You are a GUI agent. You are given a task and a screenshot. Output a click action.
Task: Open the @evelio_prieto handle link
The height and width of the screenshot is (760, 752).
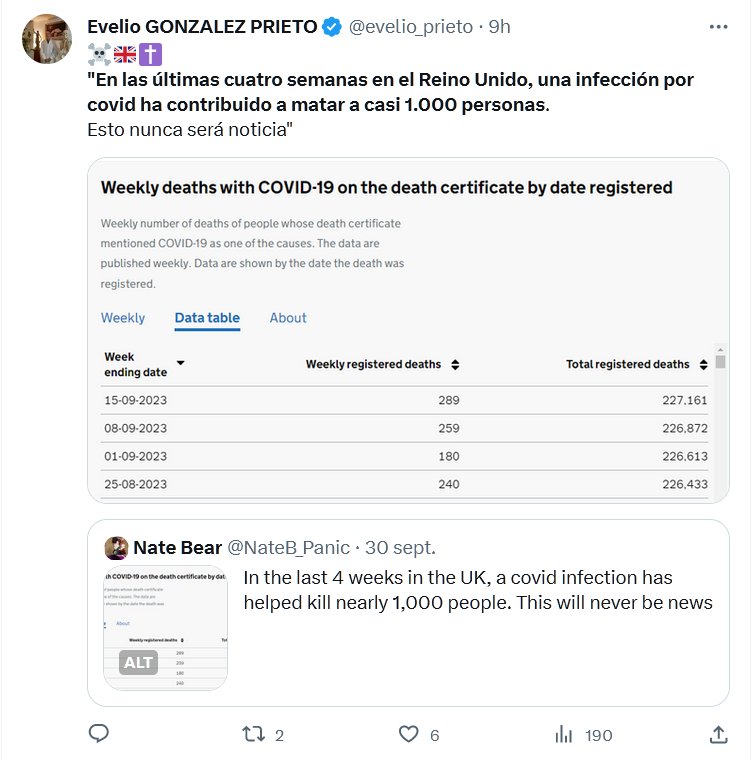tap(410, 27)
